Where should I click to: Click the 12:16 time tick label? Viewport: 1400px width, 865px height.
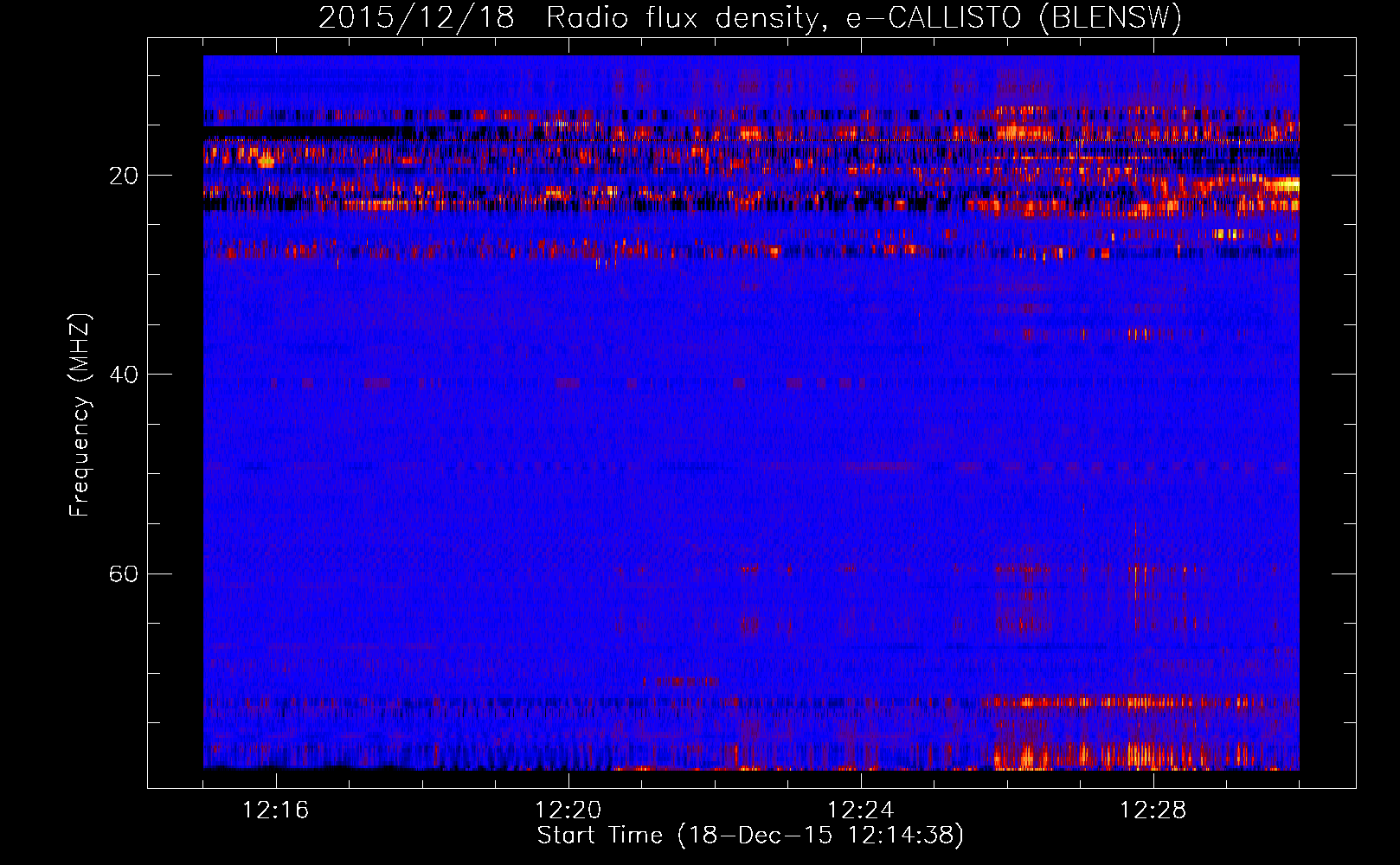pos(276,811)
